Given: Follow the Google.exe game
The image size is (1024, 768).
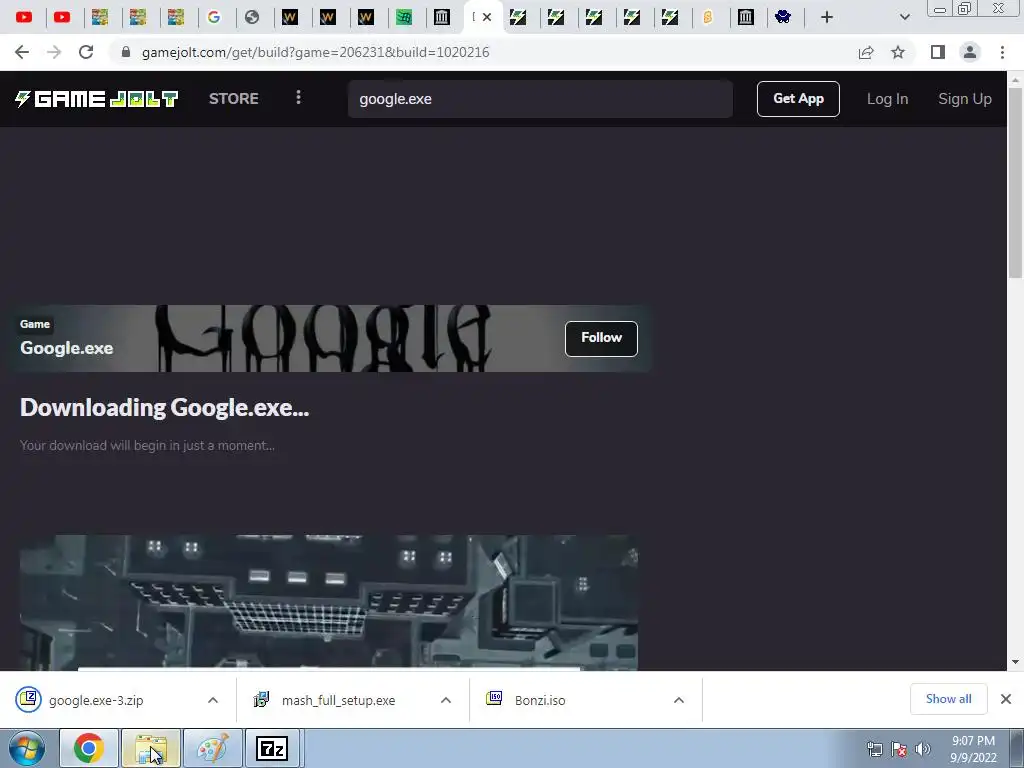Looking at the screenshot, I should 601,338.
